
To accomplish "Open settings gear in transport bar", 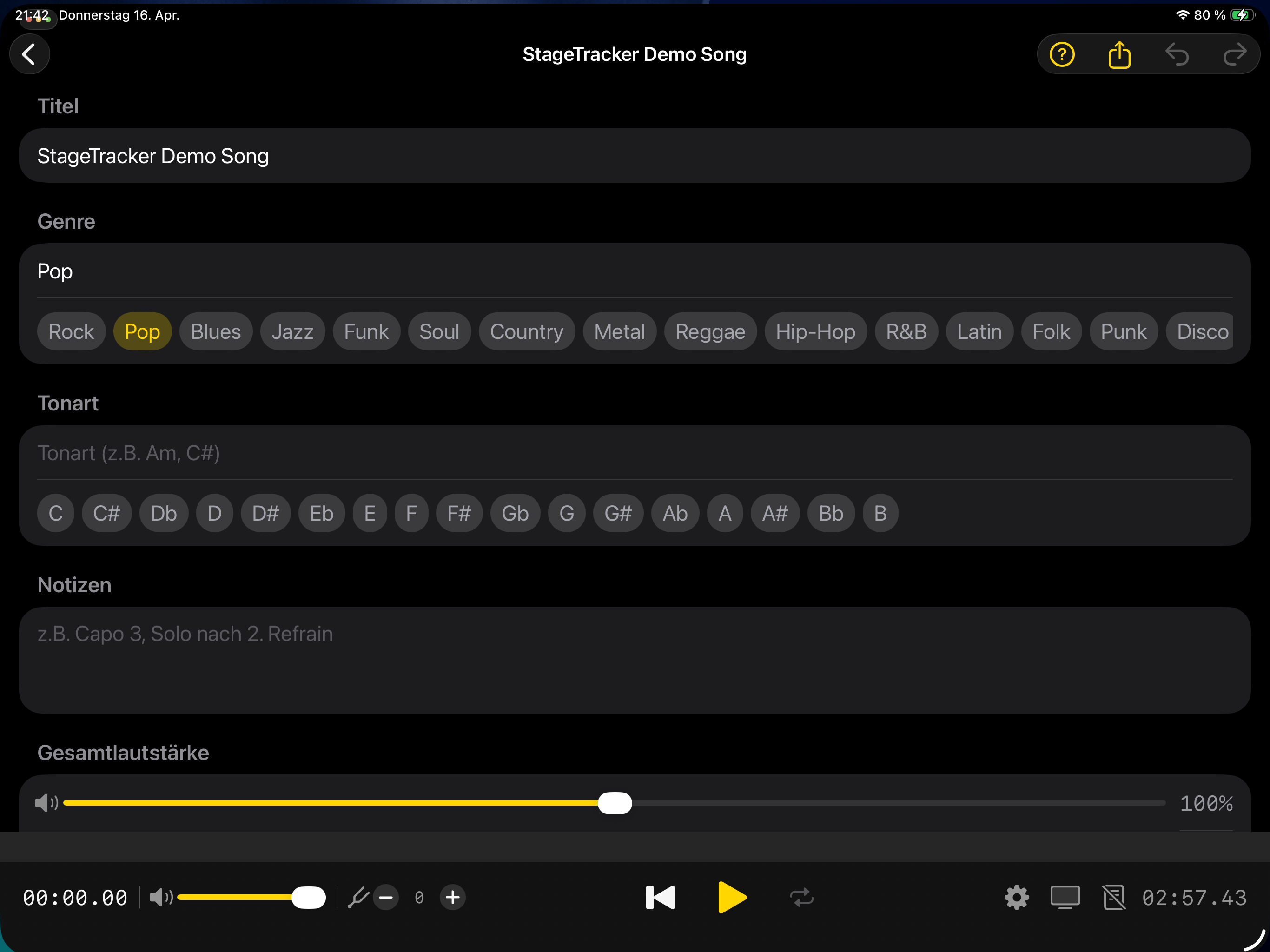I will tap(1016, 897).
